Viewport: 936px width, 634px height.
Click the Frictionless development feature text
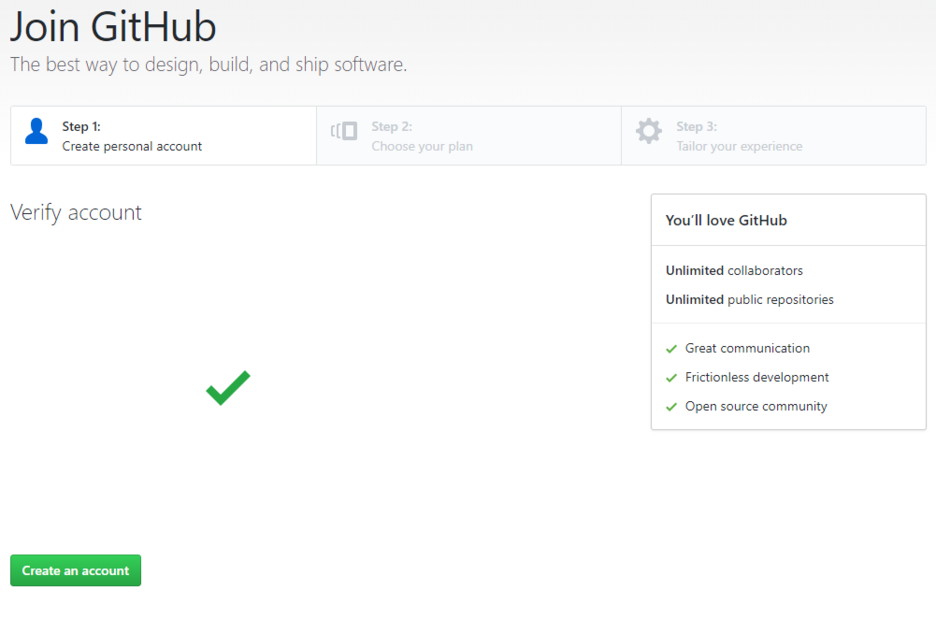755,377
